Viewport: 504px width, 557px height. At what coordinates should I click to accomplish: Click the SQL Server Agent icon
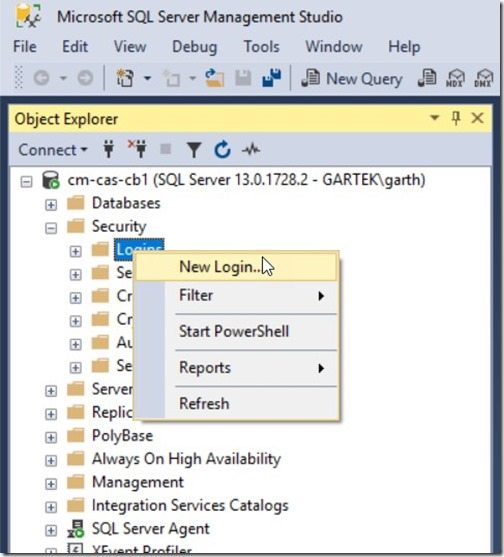[76, 529]
